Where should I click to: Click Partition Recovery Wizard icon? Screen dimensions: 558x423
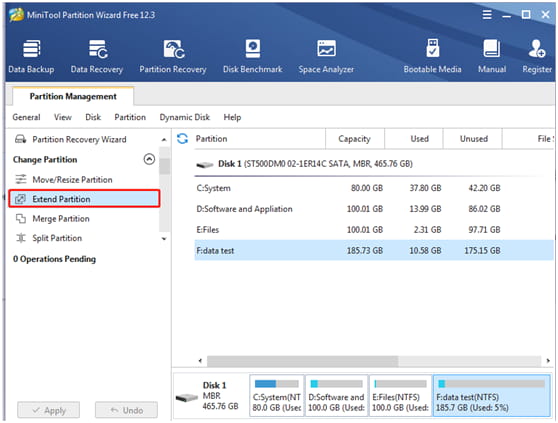point(20,139)
